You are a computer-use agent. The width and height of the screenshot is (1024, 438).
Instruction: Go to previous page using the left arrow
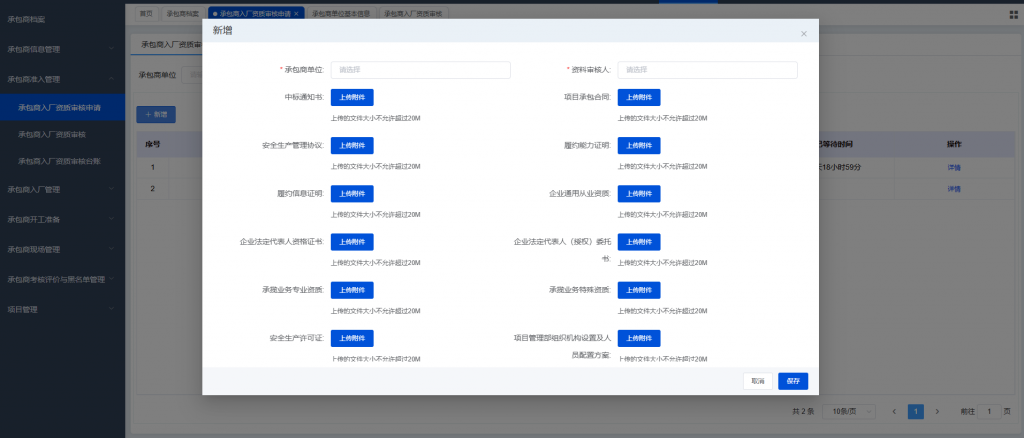click(x=894, y=411)
